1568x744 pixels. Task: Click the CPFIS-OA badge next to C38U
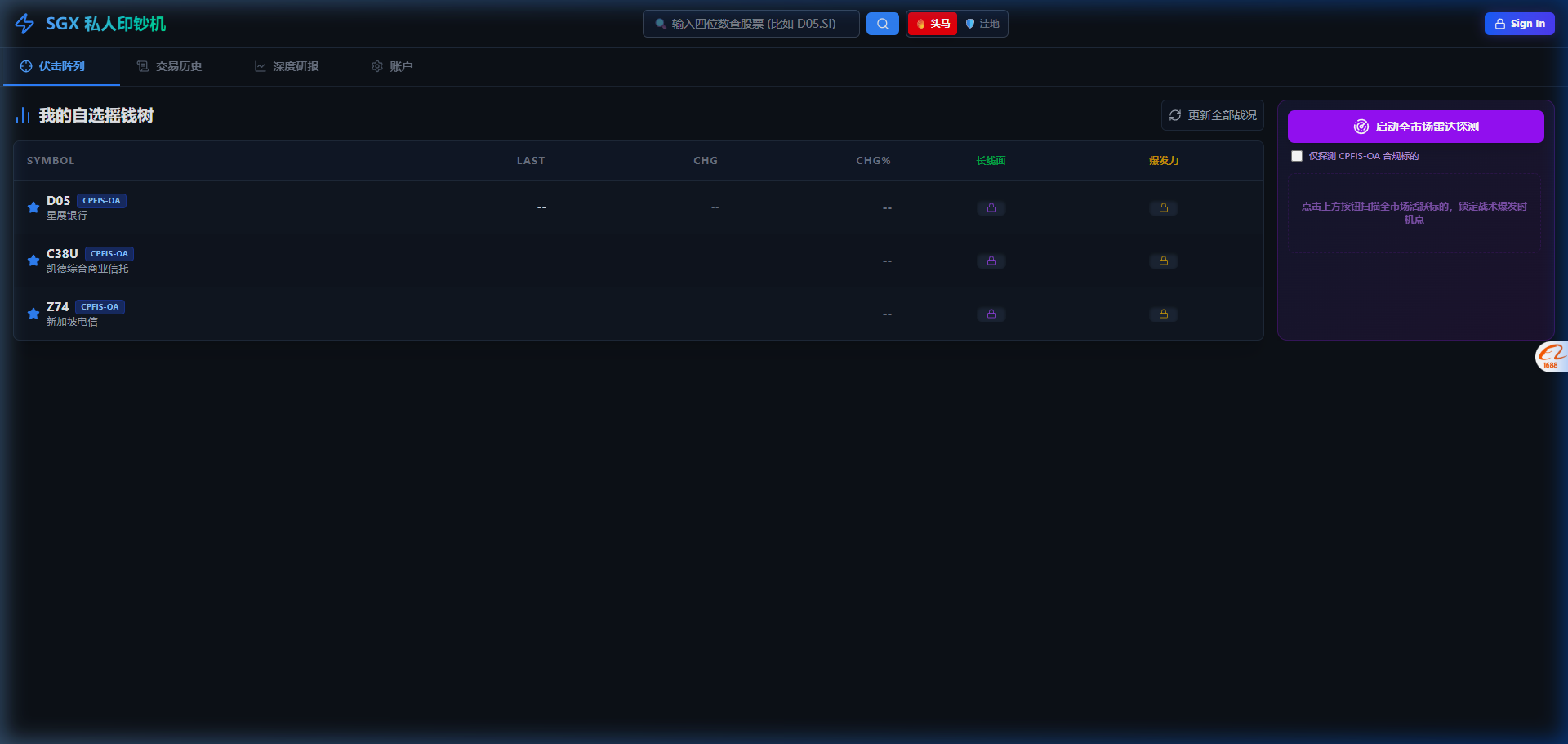tap(109, 254)
